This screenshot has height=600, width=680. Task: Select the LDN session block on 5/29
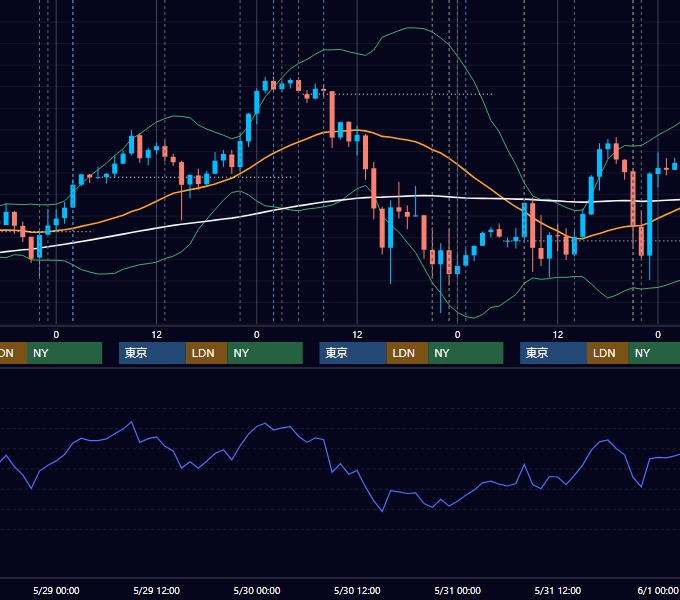pyautogui.click(x=206, y=353)
